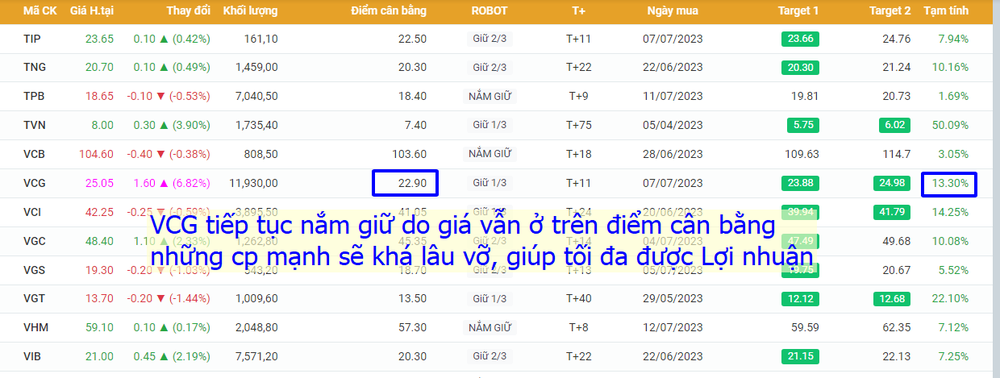Open the VGC stock ticker
Image resolution: width=1000 pixels, height=378 pixels.
(x=34, y=242)
